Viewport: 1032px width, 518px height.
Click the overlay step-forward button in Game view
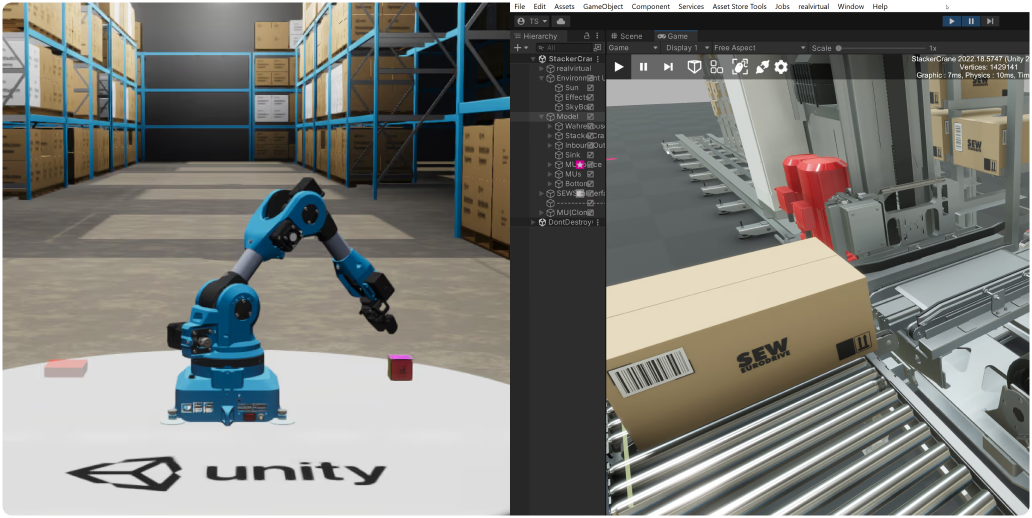click(668, 66)
